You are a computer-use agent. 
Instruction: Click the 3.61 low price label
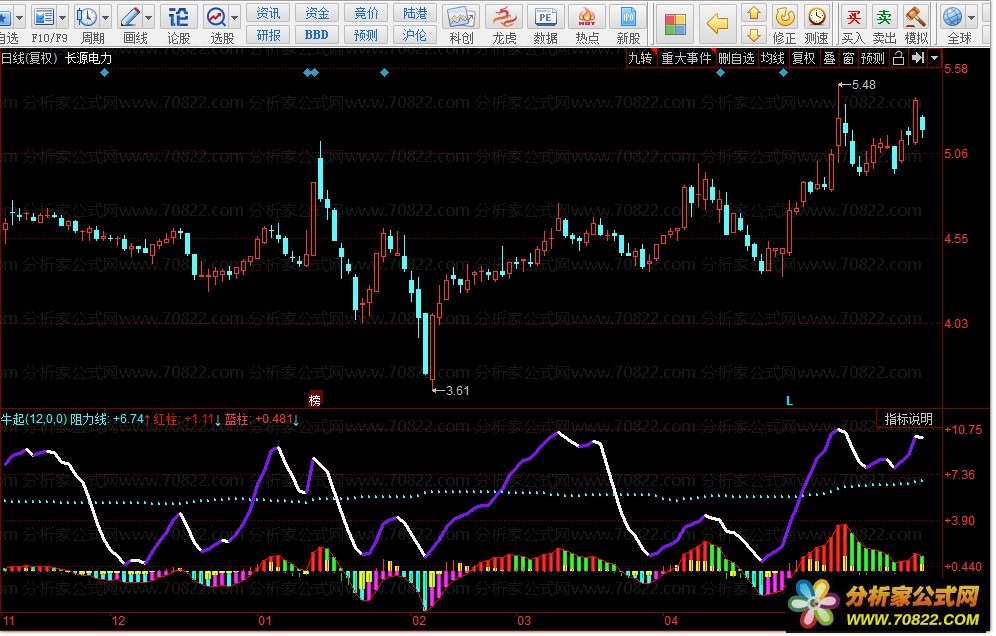pos(457,391)
